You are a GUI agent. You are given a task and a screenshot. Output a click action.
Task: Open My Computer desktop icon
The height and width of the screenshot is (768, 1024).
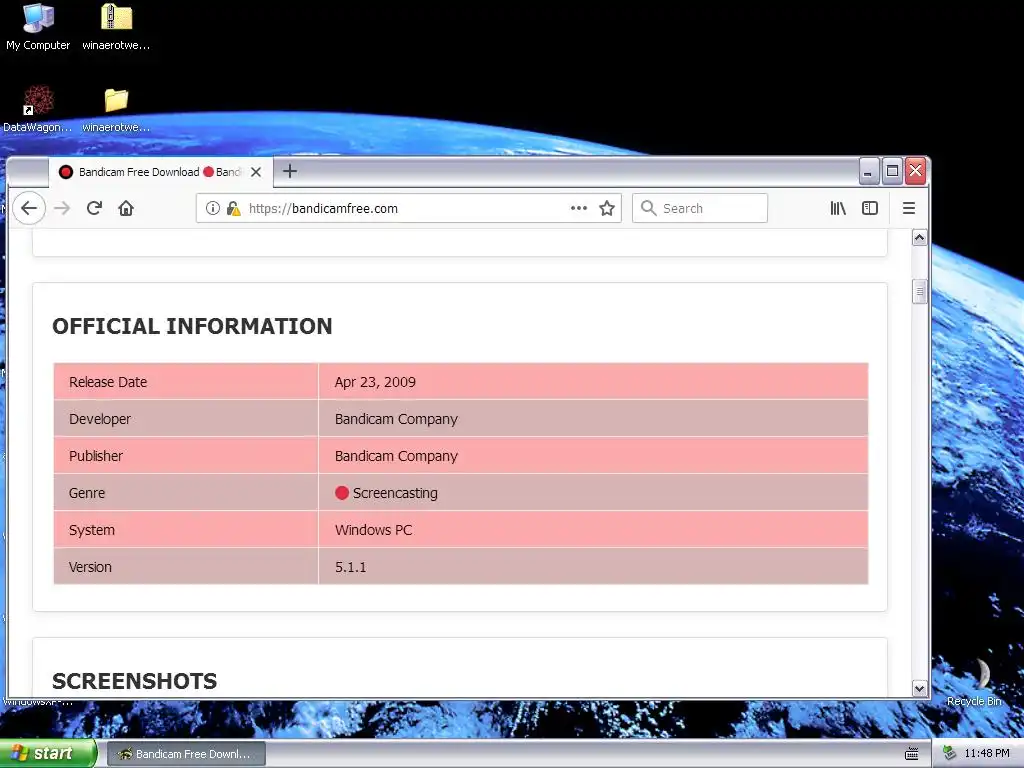pos(38,27)
